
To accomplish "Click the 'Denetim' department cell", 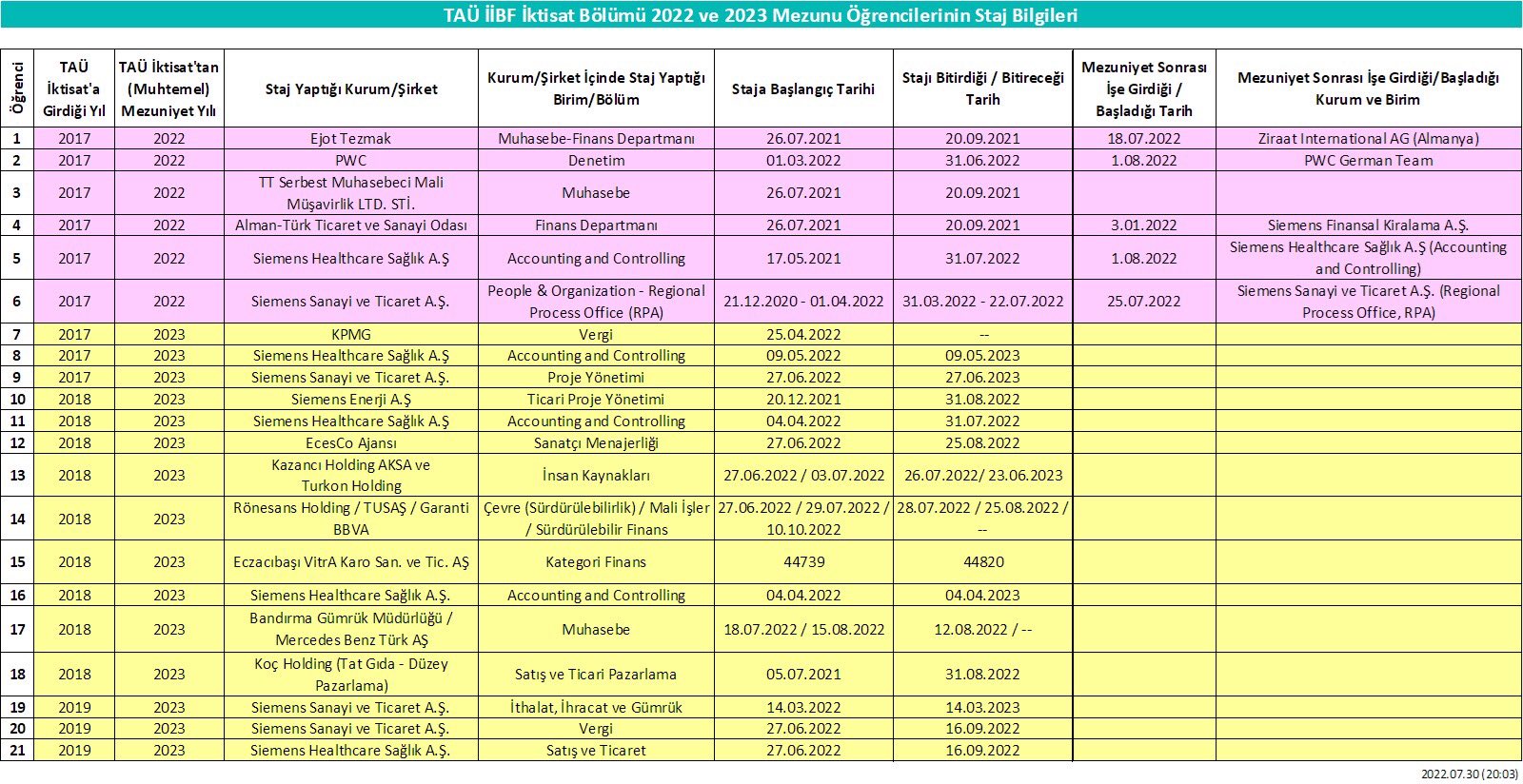I will 596,160.
